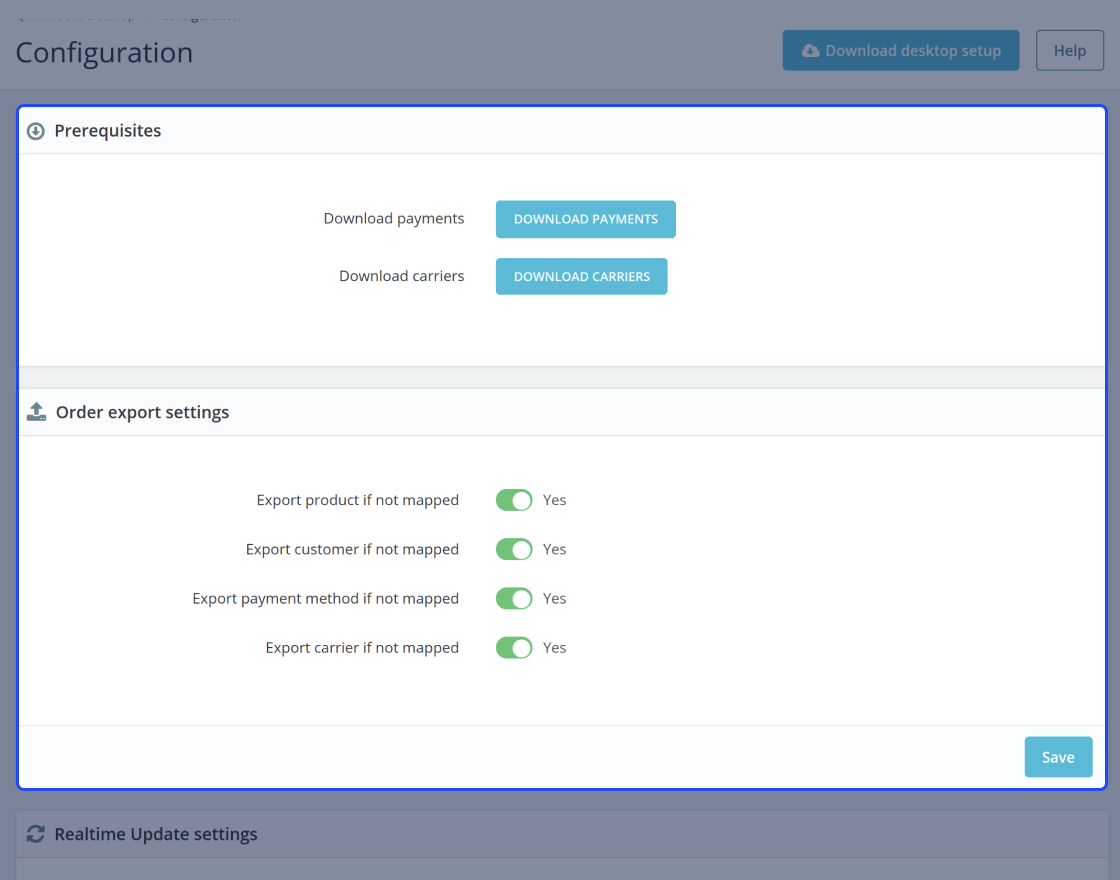Click the Download desktop setup button
Image resolution: width=1120 pixels, height=880 pixels.
[901, 51]
